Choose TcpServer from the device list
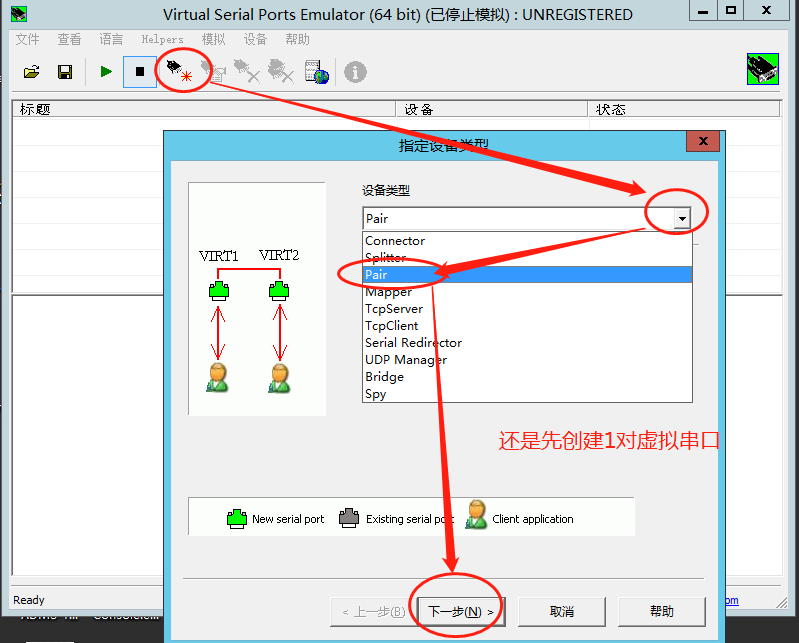 527,309
